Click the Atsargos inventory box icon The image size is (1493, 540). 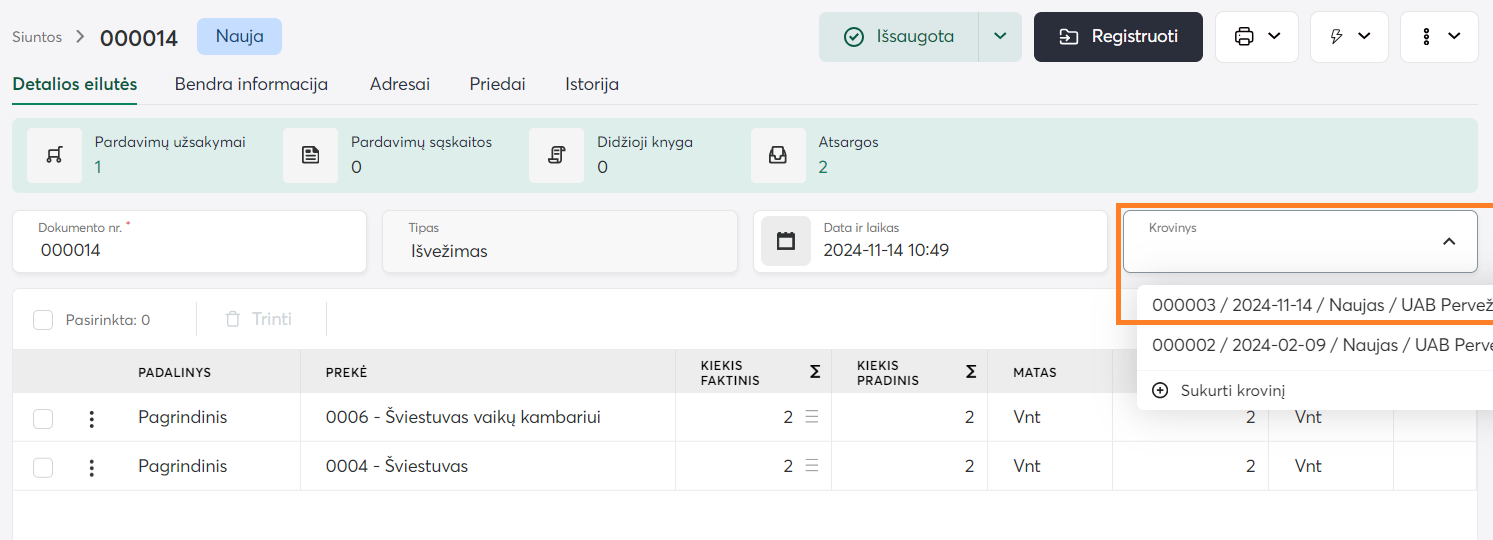778,155
